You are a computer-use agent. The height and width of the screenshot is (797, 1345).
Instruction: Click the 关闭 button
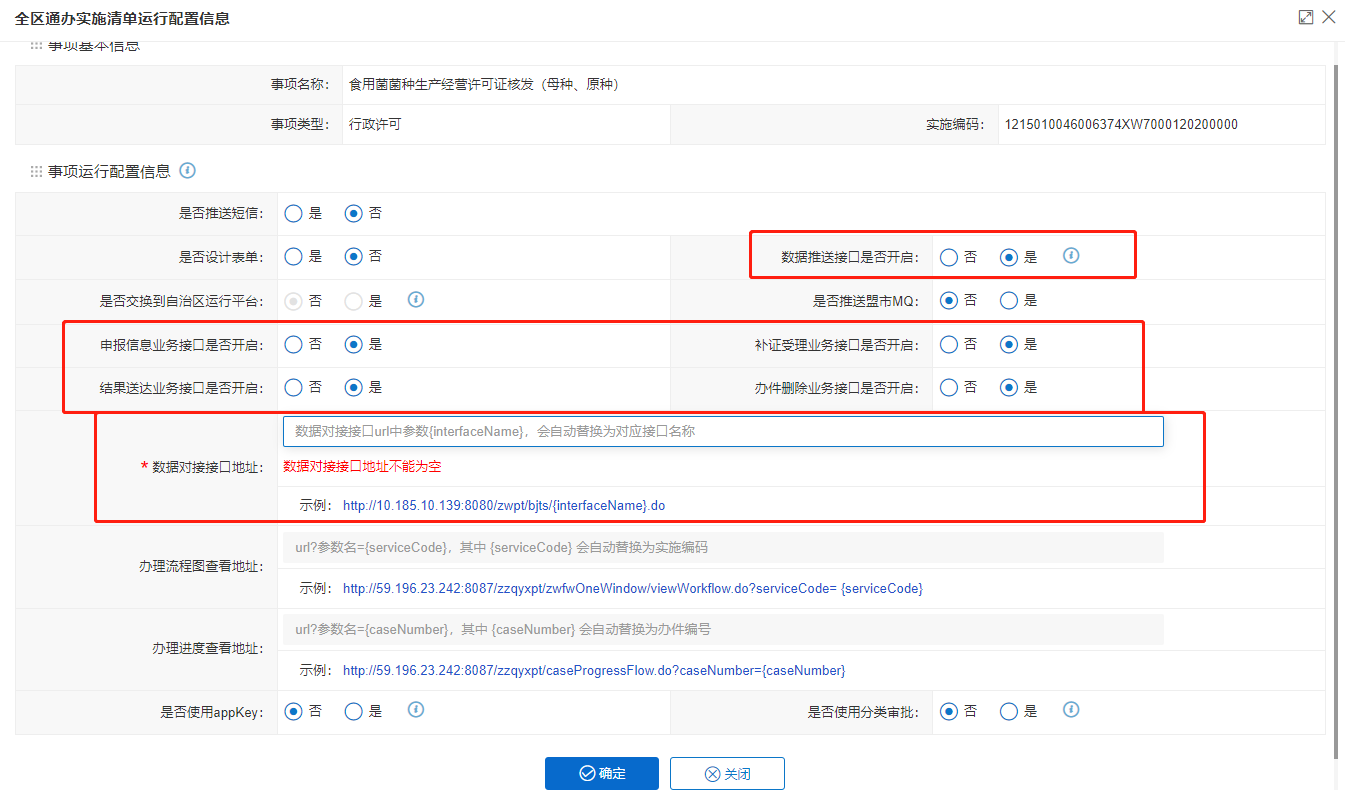coord(727,773)
